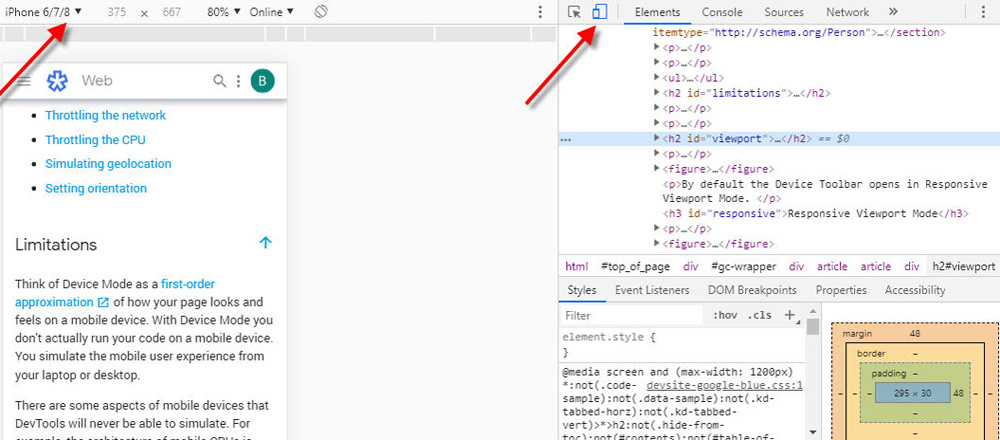Select the h3 responsive element row
Screen dimensions: 1000x440
click(816, 214)
